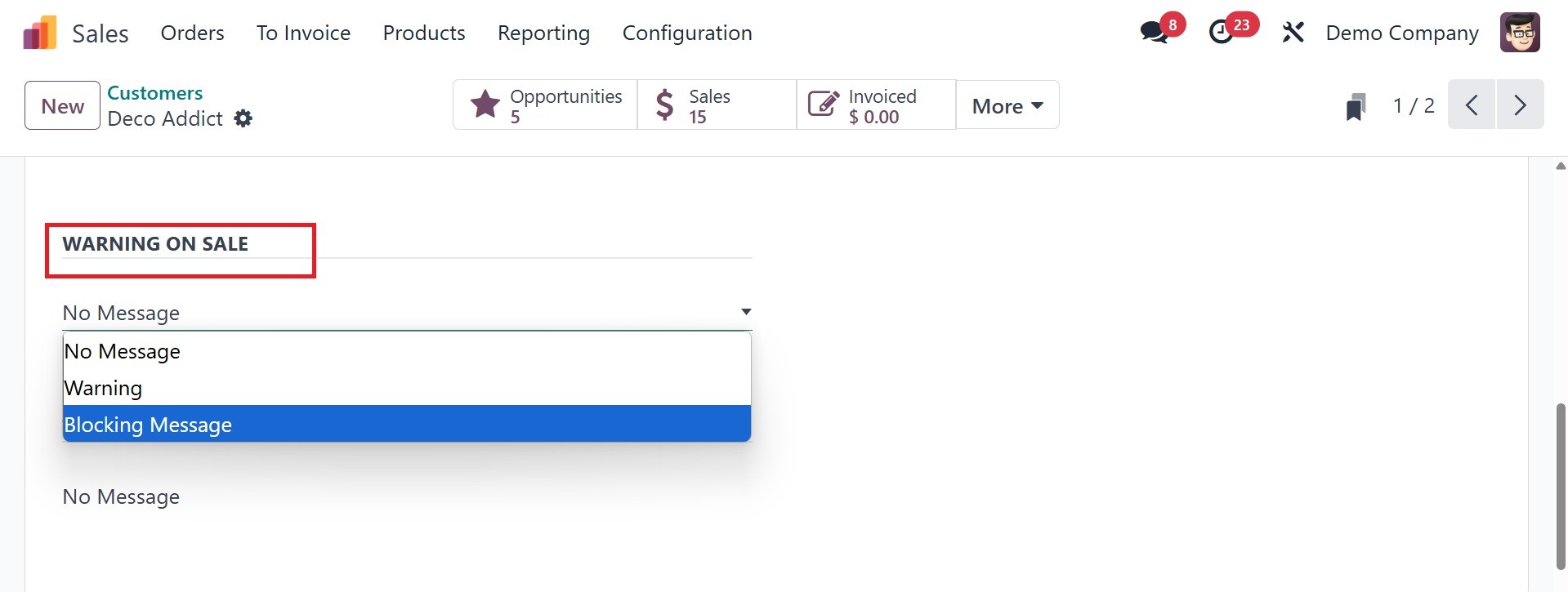Go to the next record arrow
Image resolution: width=1568 pixels, height=592 pixels.
click(x=1520, y=105)
